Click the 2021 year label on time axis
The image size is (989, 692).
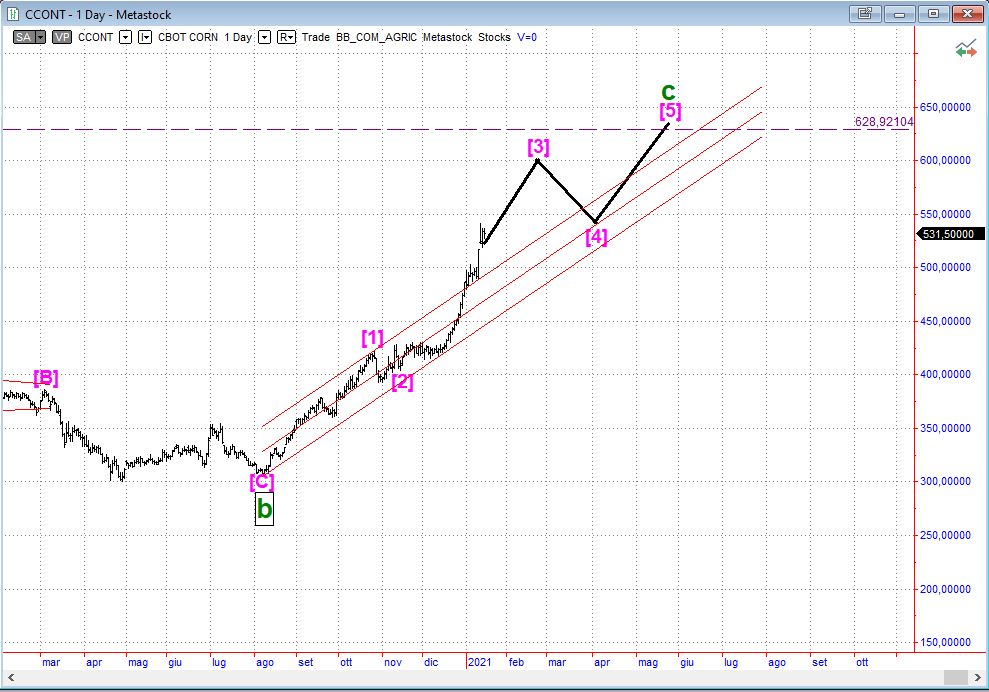(479, 662)
